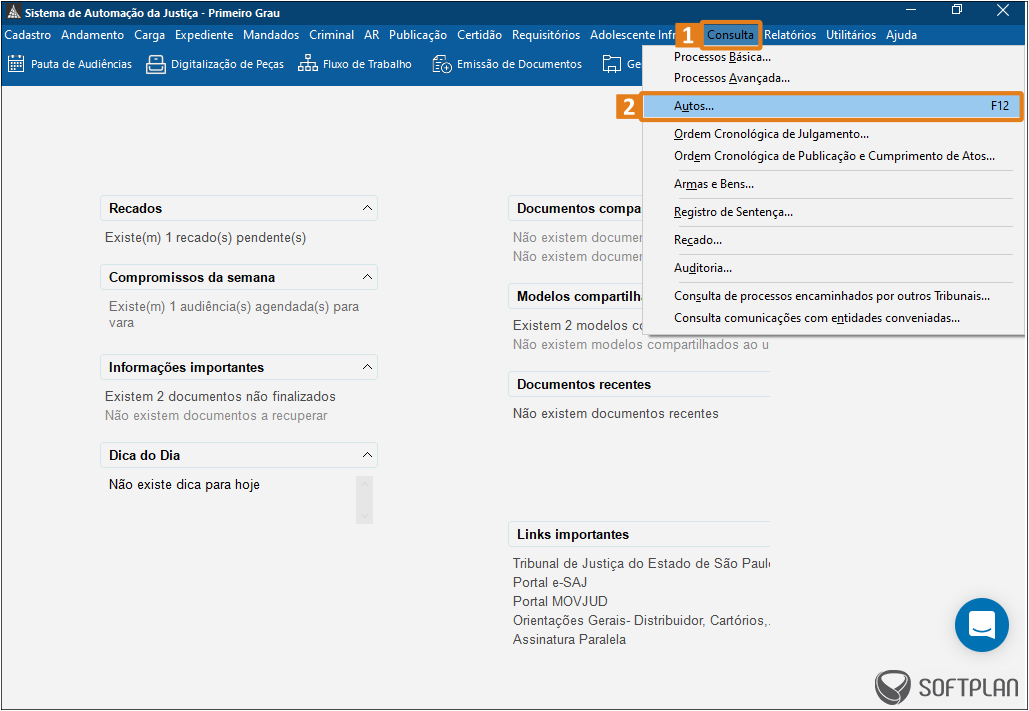Open the pending recado(s) link
The image size is (1029, 711).
click(x=205, y=238)
